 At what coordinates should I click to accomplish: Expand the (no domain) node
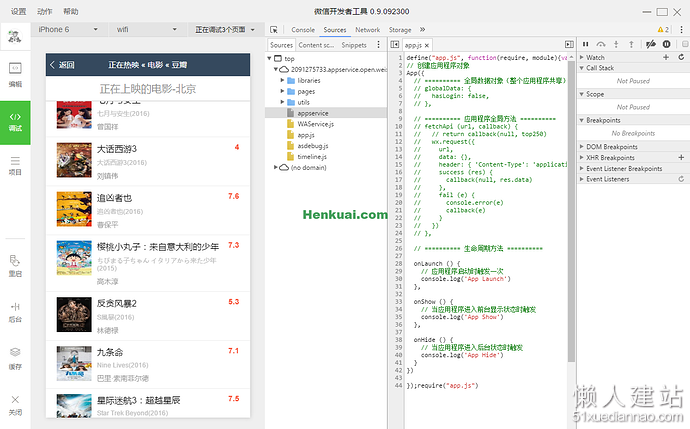275,167
